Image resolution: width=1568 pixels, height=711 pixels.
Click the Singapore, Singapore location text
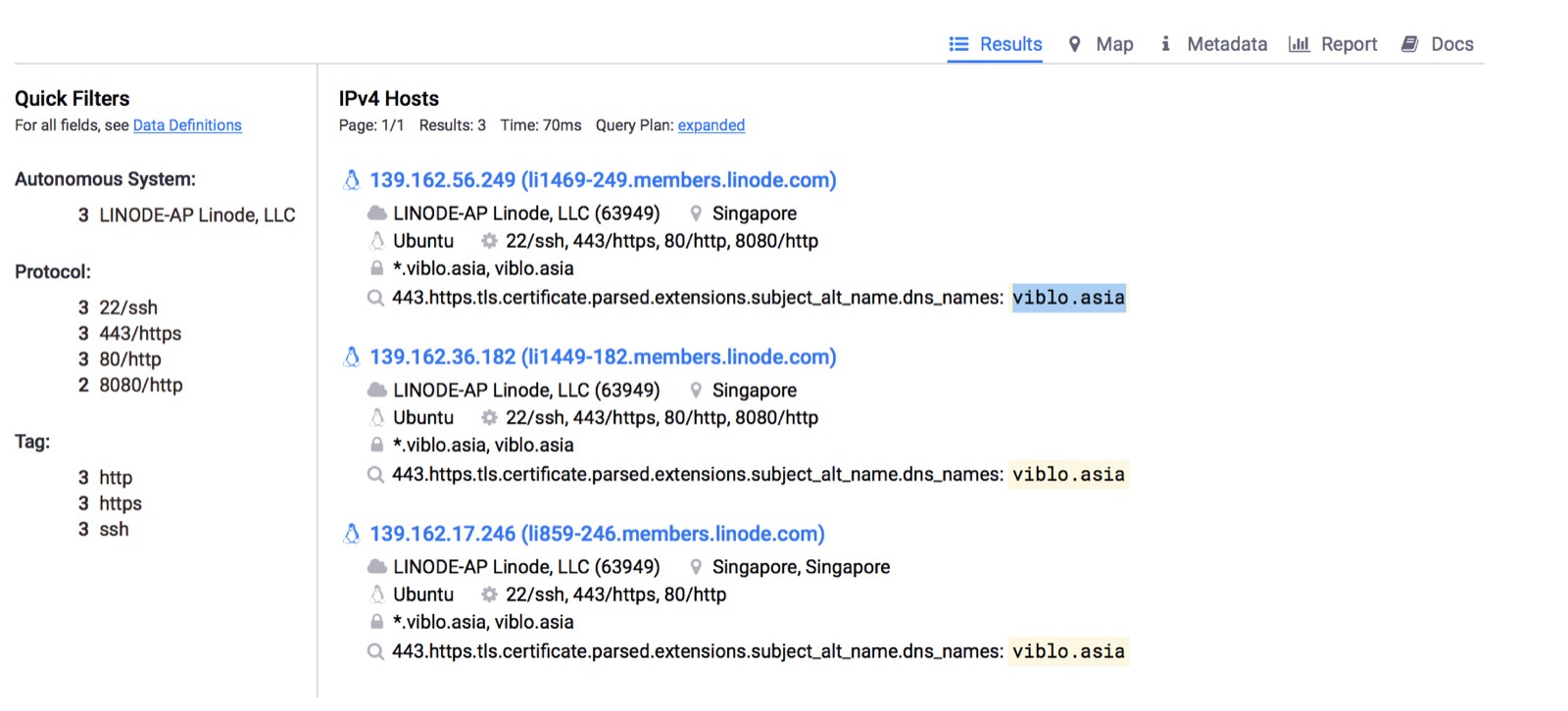pos(801,567)
